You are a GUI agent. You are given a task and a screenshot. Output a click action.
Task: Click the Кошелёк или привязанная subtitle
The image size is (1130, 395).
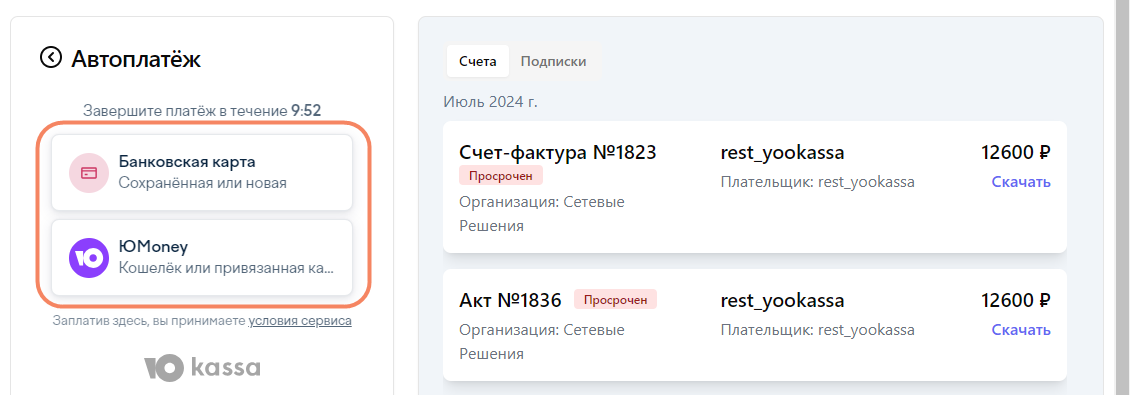(226, 268)
